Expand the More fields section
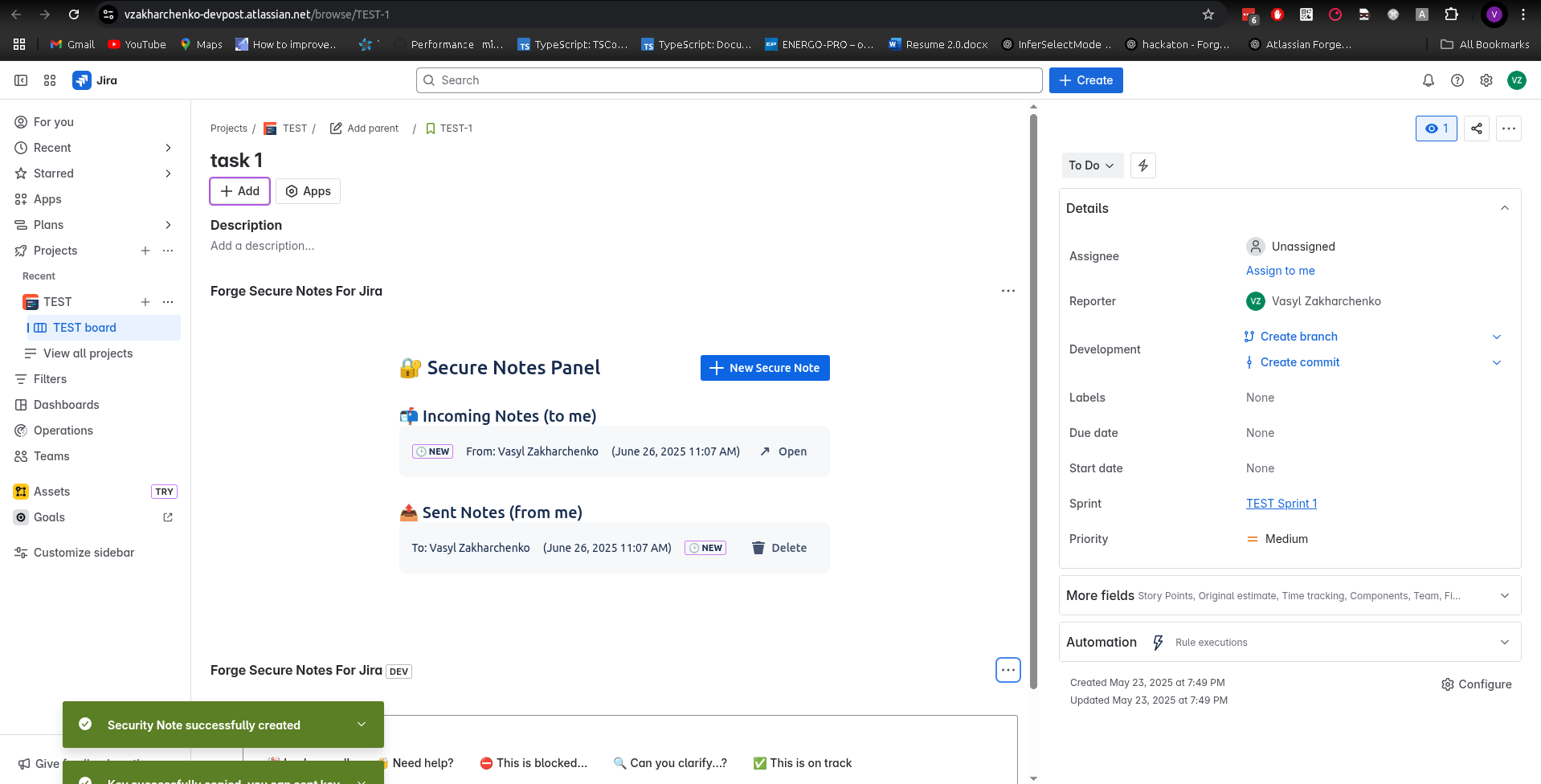Screen dimensions: 1541x784 pyautogui.click(x=1505, y=595)
